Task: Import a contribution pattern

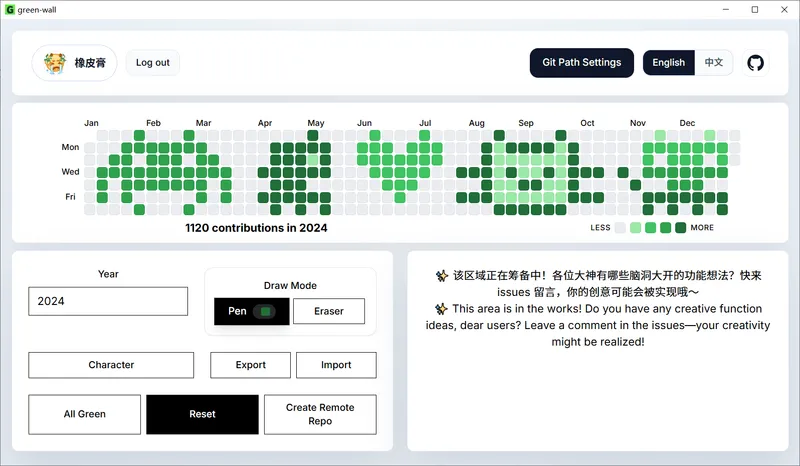Action: tap(336, 365)
